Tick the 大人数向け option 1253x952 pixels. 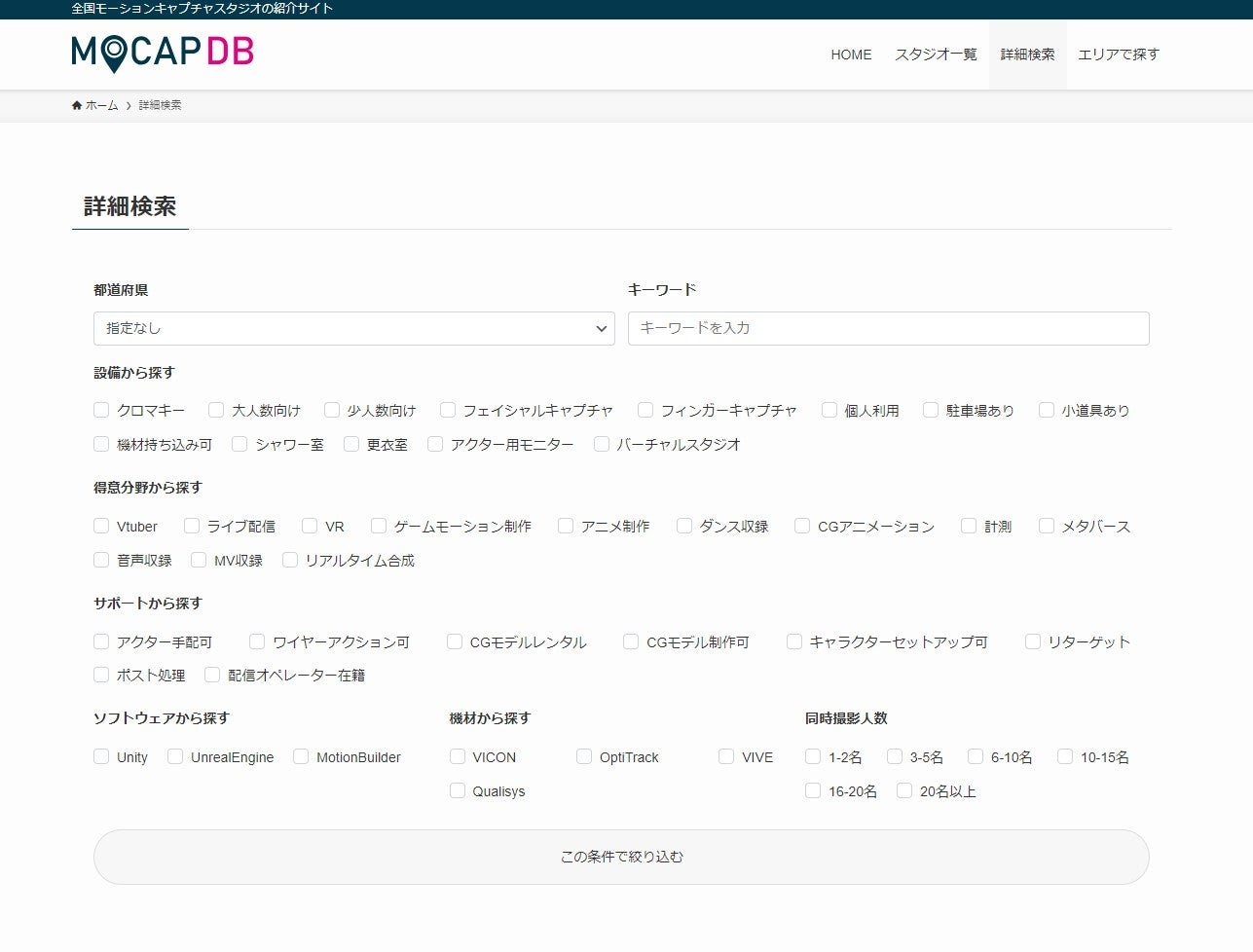click(216, 410)
